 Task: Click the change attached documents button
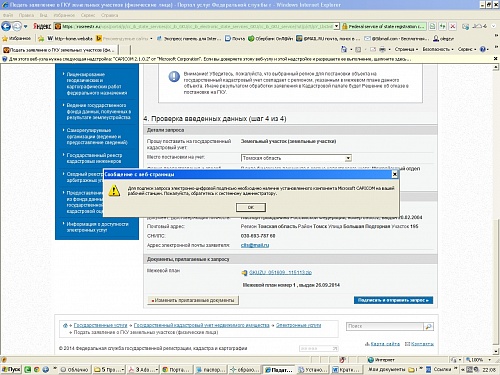193,300
